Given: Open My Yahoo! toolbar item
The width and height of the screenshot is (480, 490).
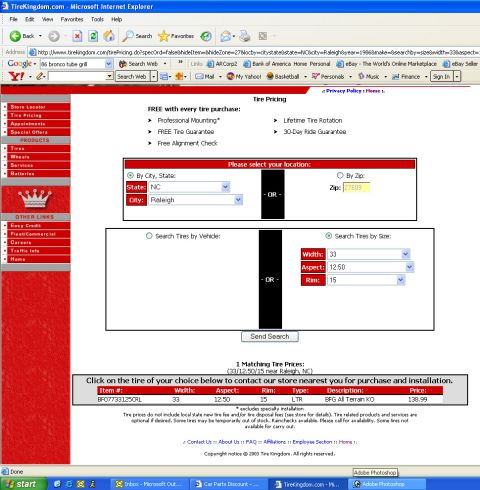Looking at the screenshot, I should pyautogui.click(x=244, y=76).
